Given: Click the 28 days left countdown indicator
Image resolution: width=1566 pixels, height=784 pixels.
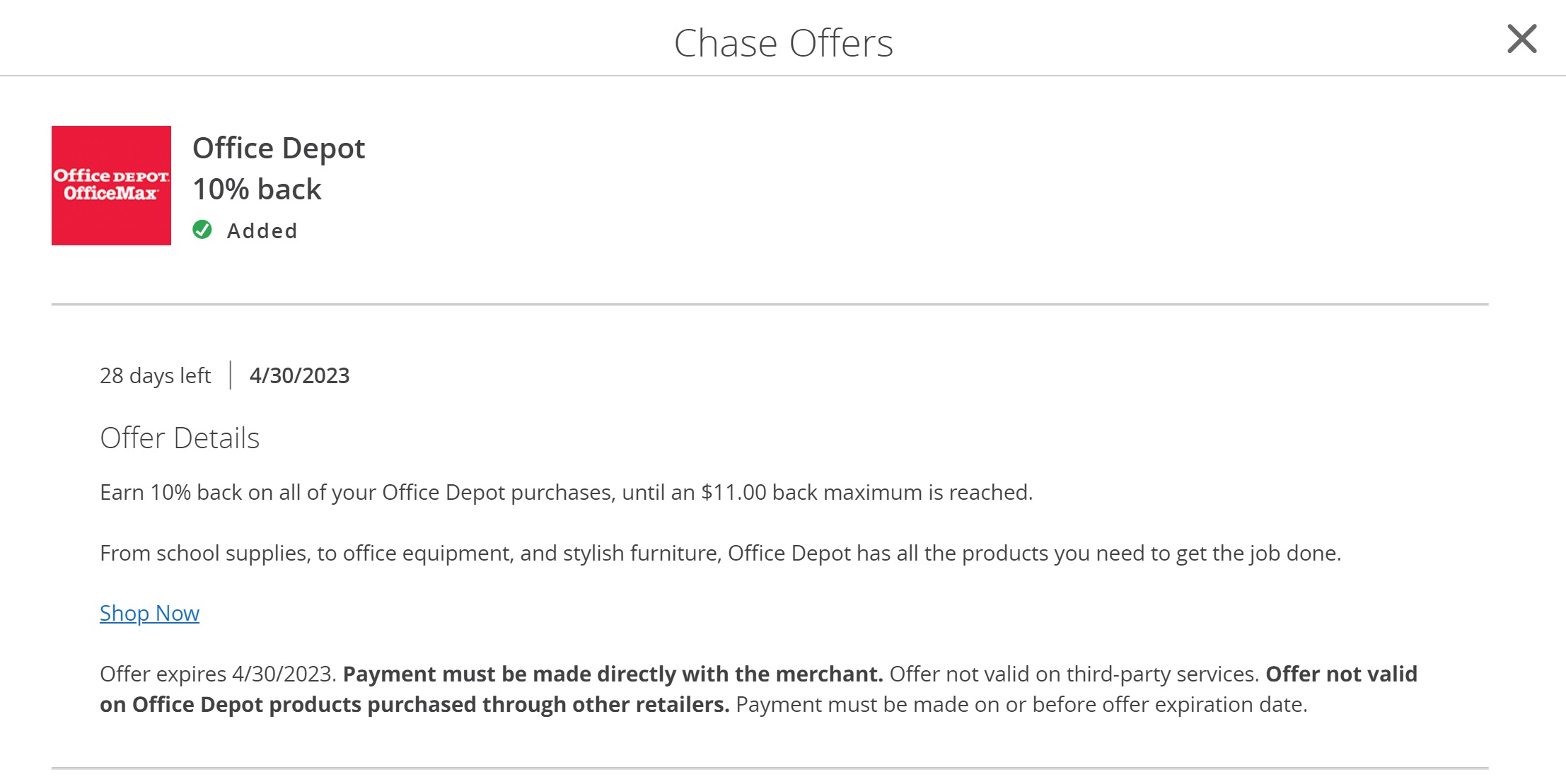Looking at the screenshot, I should tap(155, 375).
